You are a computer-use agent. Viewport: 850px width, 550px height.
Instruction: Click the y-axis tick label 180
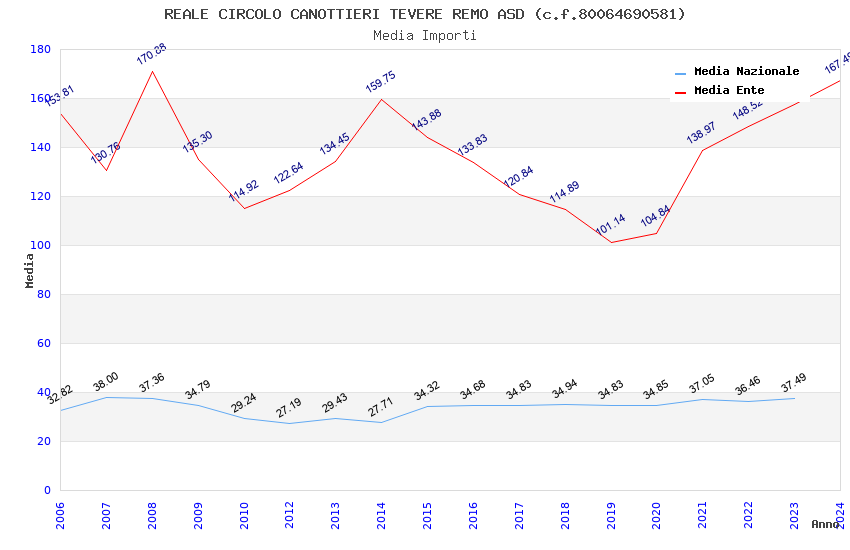(x=40, y=49)
